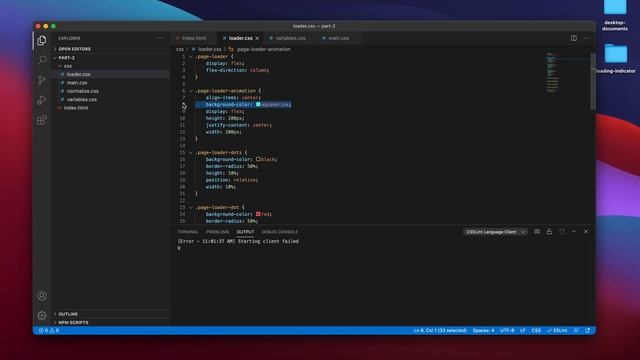Open the Problems panel tab
The width and height of the screenshot is (640, 360).
(218, 232)
